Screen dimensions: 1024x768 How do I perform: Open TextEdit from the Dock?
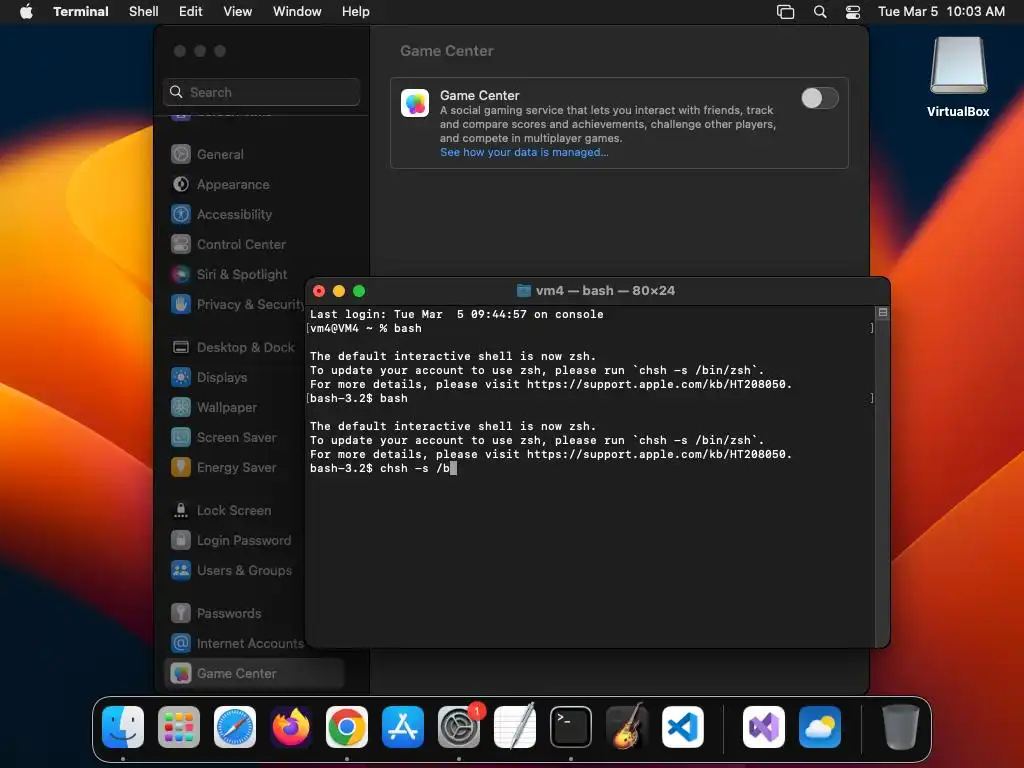click(515, 727)
